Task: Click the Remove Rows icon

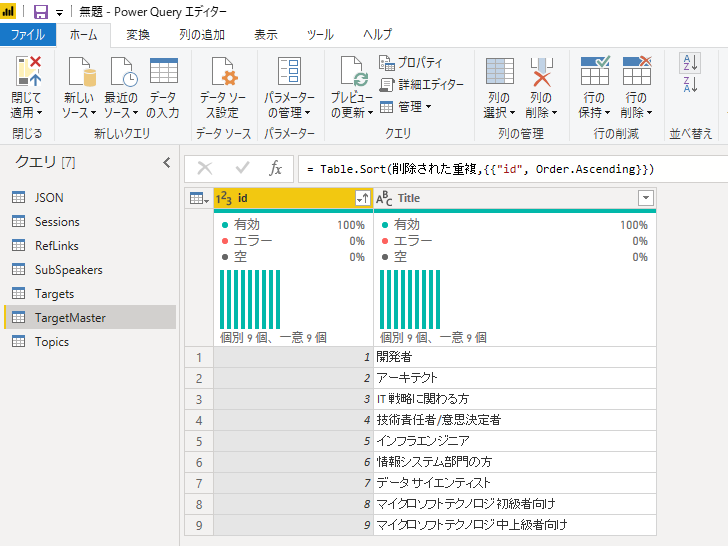Action: [637, 71]
